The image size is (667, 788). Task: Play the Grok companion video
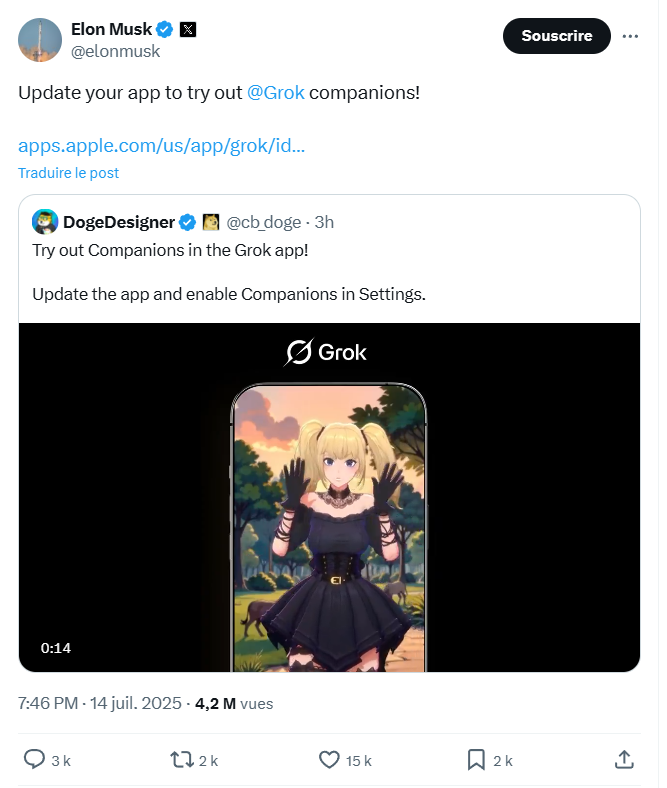coord(329,498)
